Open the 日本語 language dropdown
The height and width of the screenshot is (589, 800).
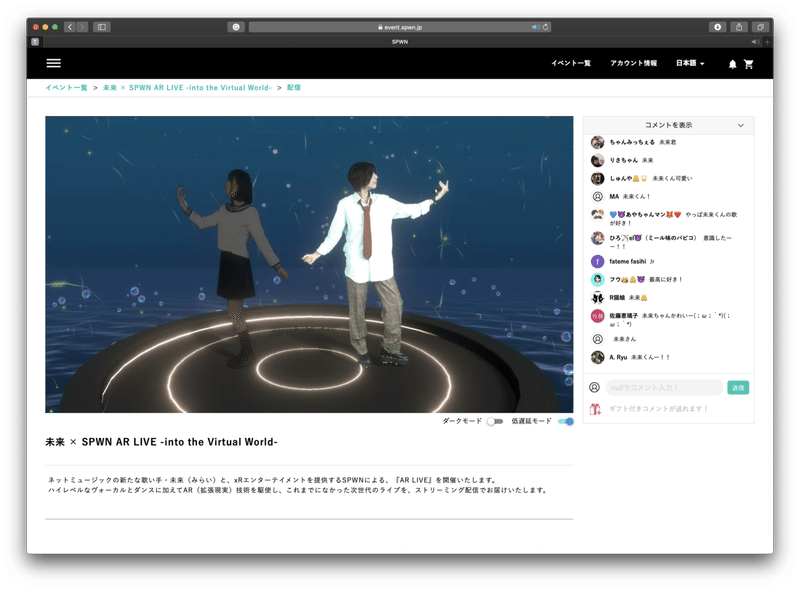tap(690, 63)
